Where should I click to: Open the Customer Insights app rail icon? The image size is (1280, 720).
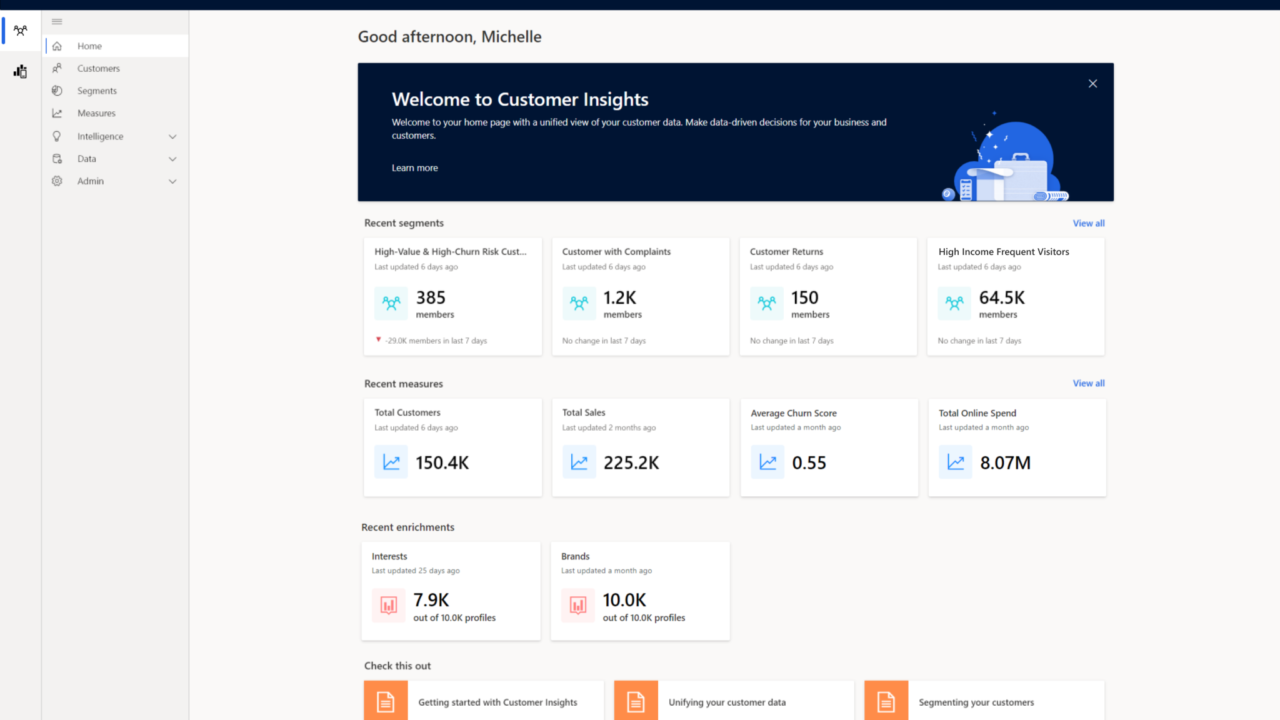tap(20, 30)
